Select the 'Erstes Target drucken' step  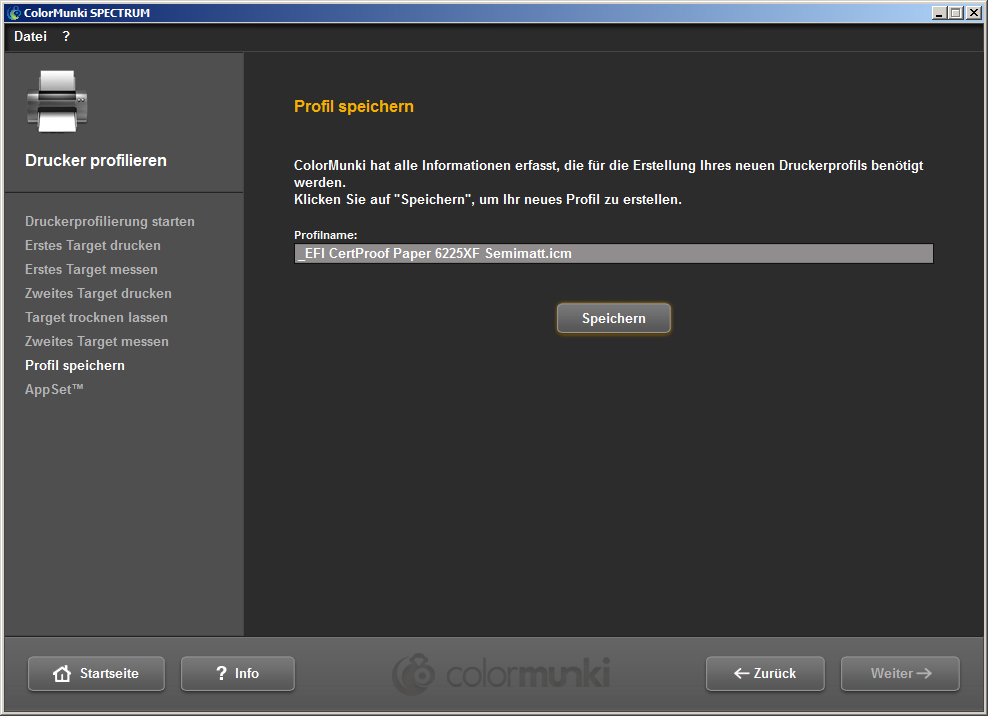click(93, 245)
